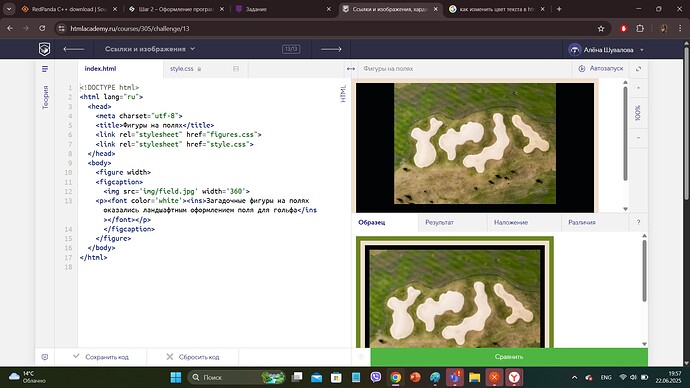Switch to the style.css tab
Screen dimensions: 690x388
coord(182,69)
